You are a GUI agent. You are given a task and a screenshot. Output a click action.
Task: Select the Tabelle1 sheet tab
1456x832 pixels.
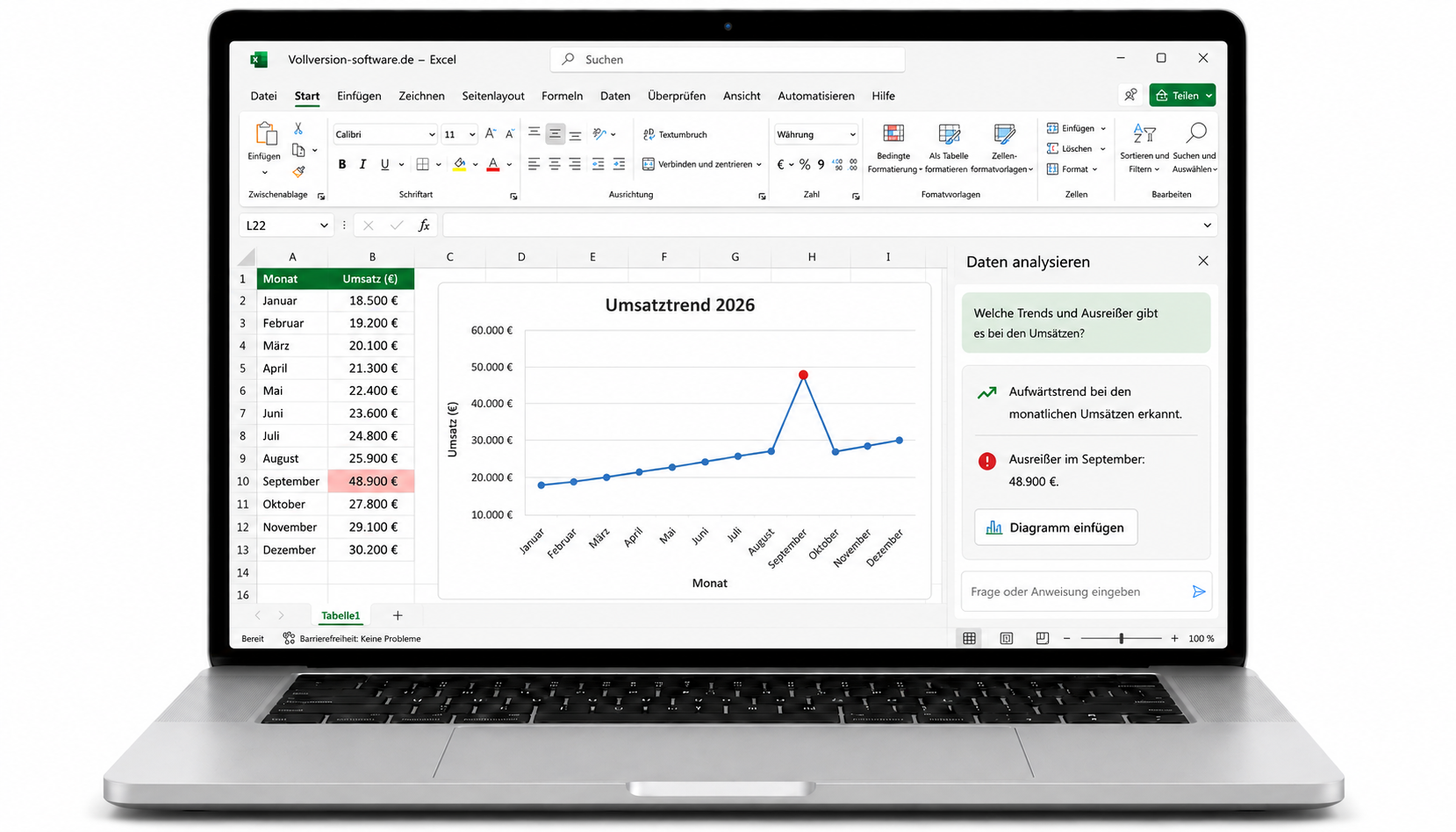click(x=341, y=615)
